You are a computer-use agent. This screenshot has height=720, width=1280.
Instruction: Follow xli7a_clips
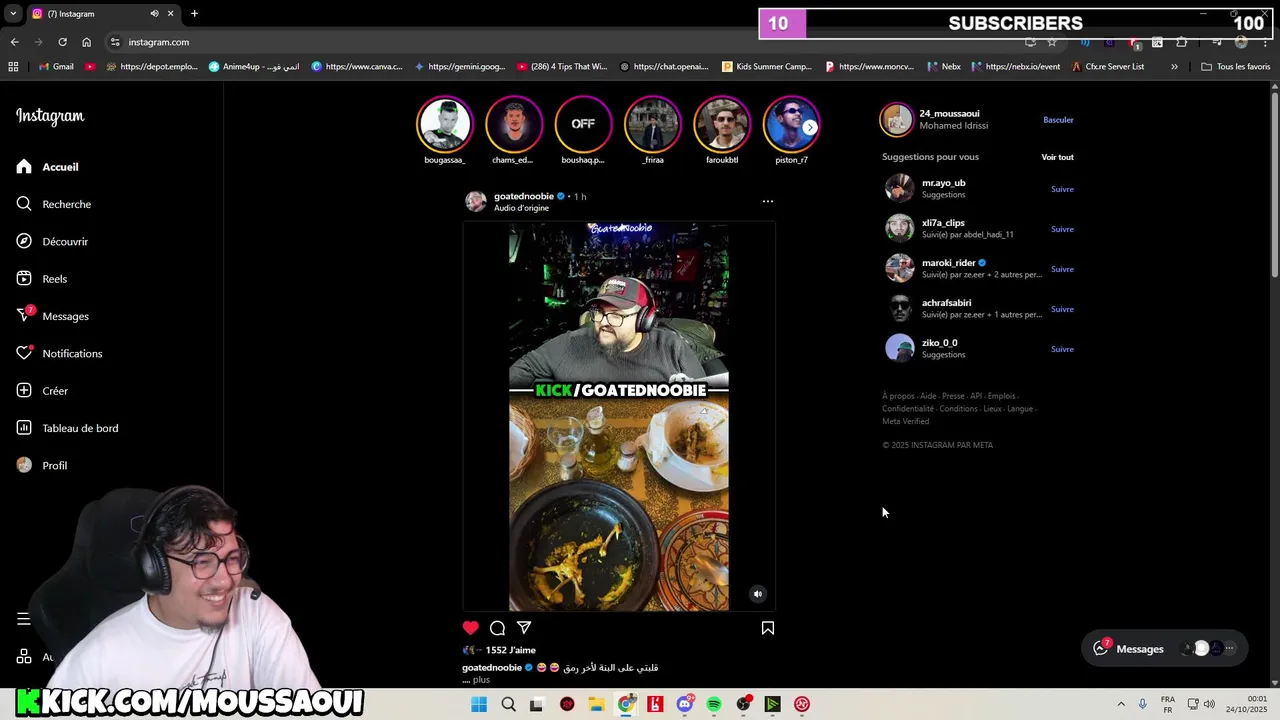(x=1062, y=229)
